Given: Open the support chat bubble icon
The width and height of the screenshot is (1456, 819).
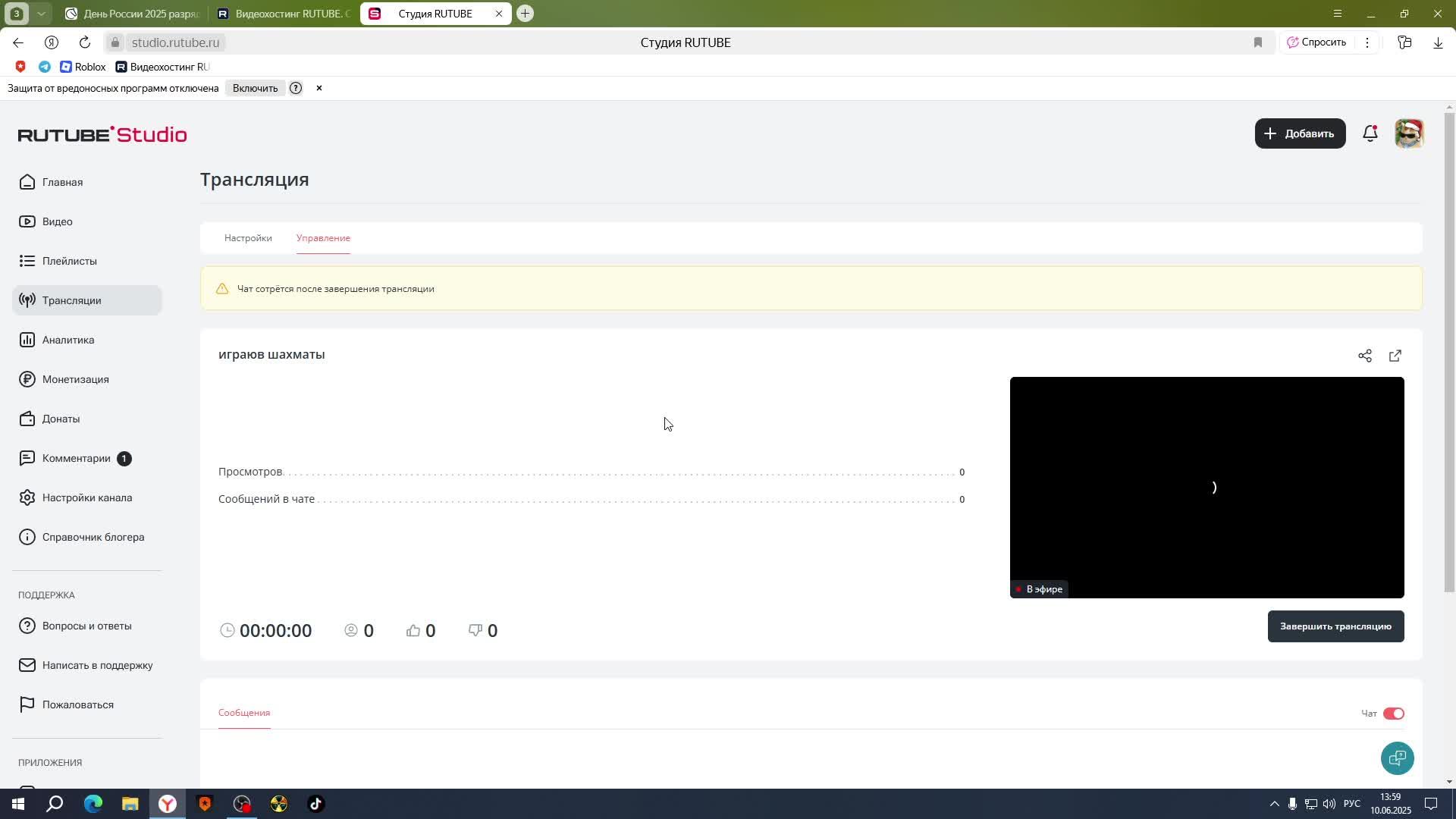Looking at the screenshot, I should click(1397, 758).
